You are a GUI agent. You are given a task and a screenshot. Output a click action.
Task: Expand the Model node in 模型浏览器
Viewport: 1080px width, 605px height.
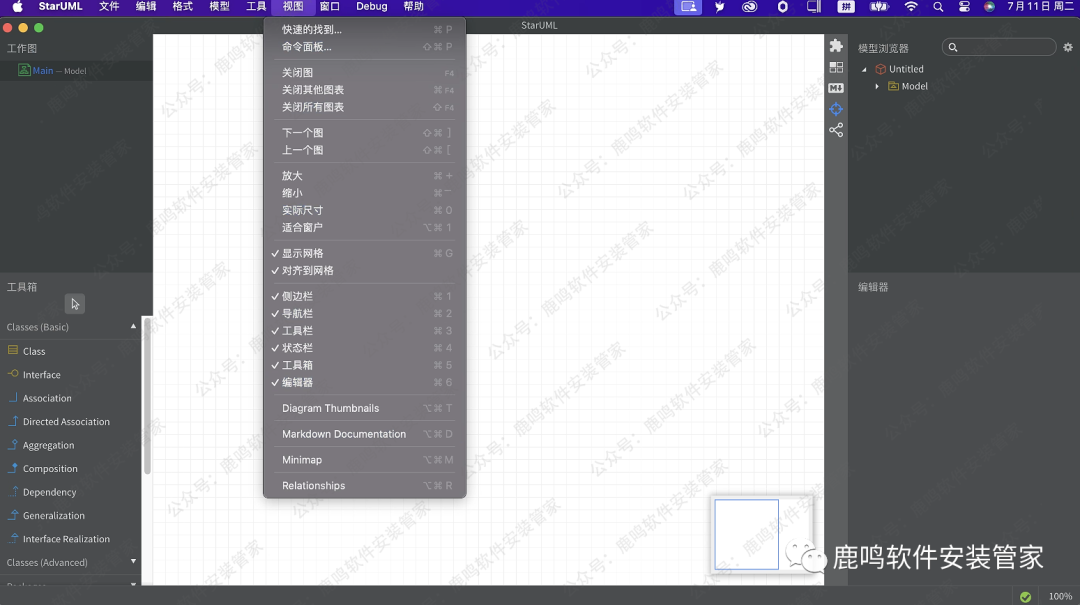click(878, 86)
